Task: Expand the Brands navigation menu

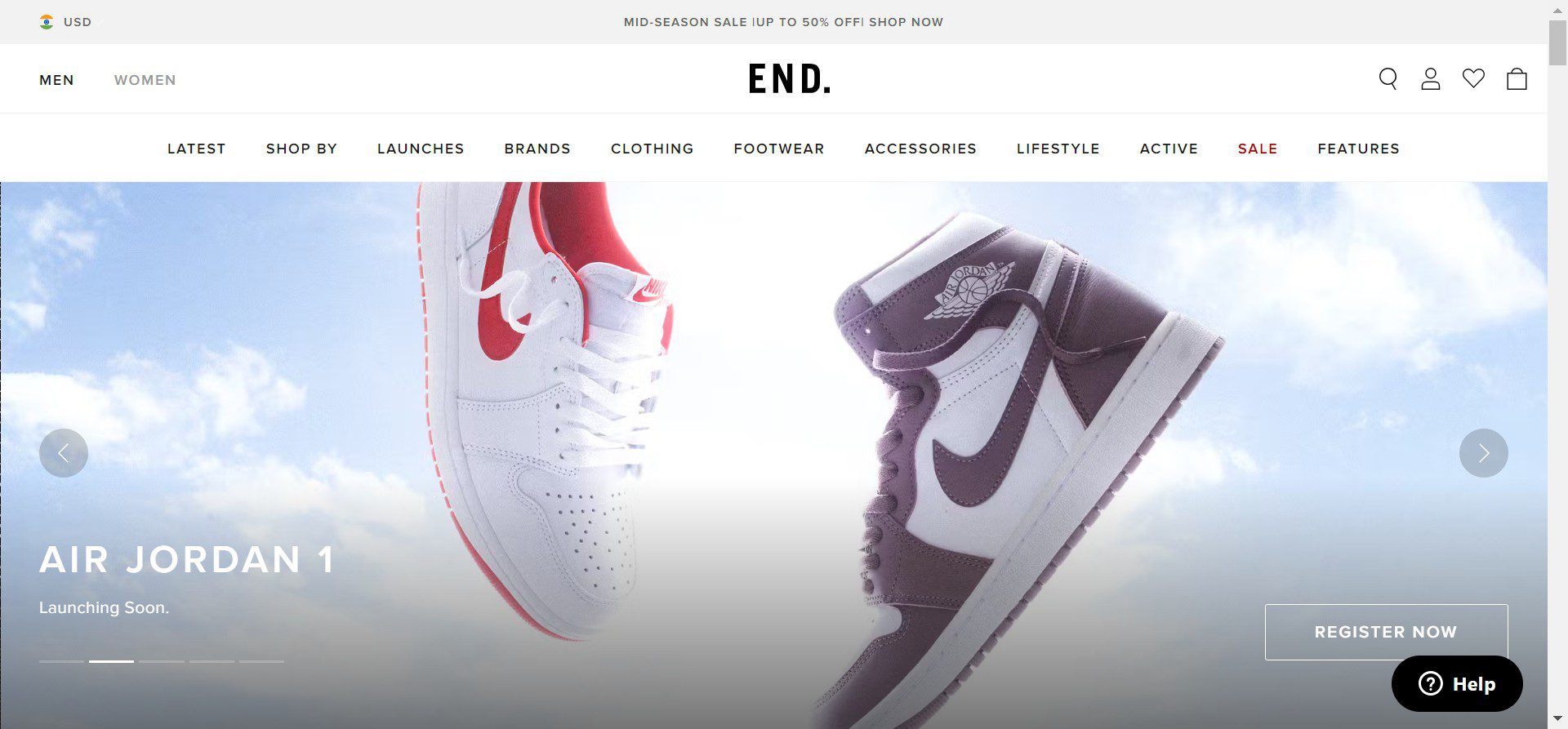Action: coord(537,149)
